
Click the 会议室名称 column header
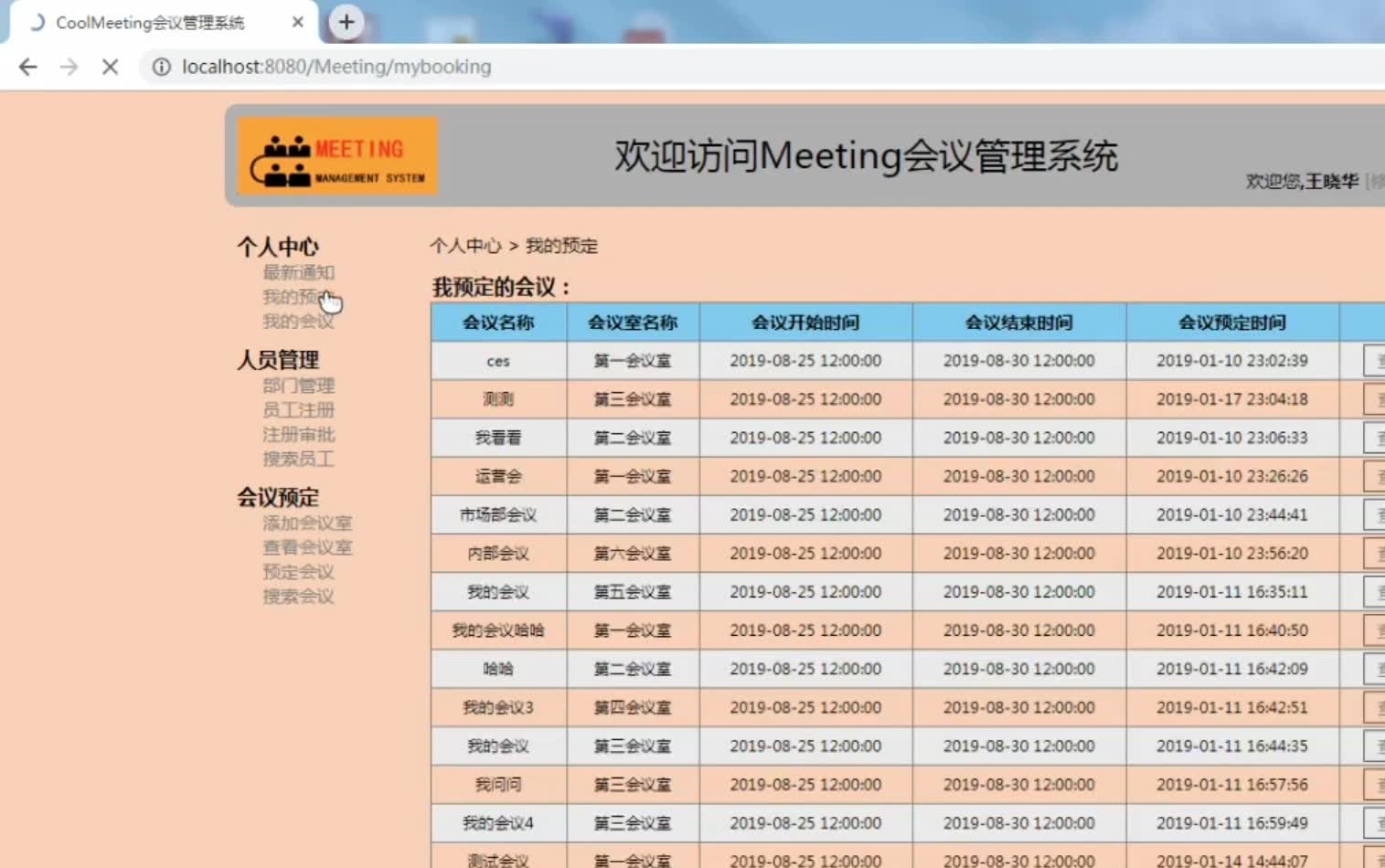point(633,323)
